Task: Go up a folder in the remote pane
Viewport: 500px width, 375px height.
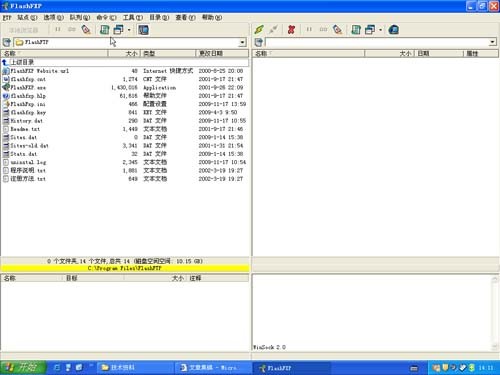Action: click(259, 42)
